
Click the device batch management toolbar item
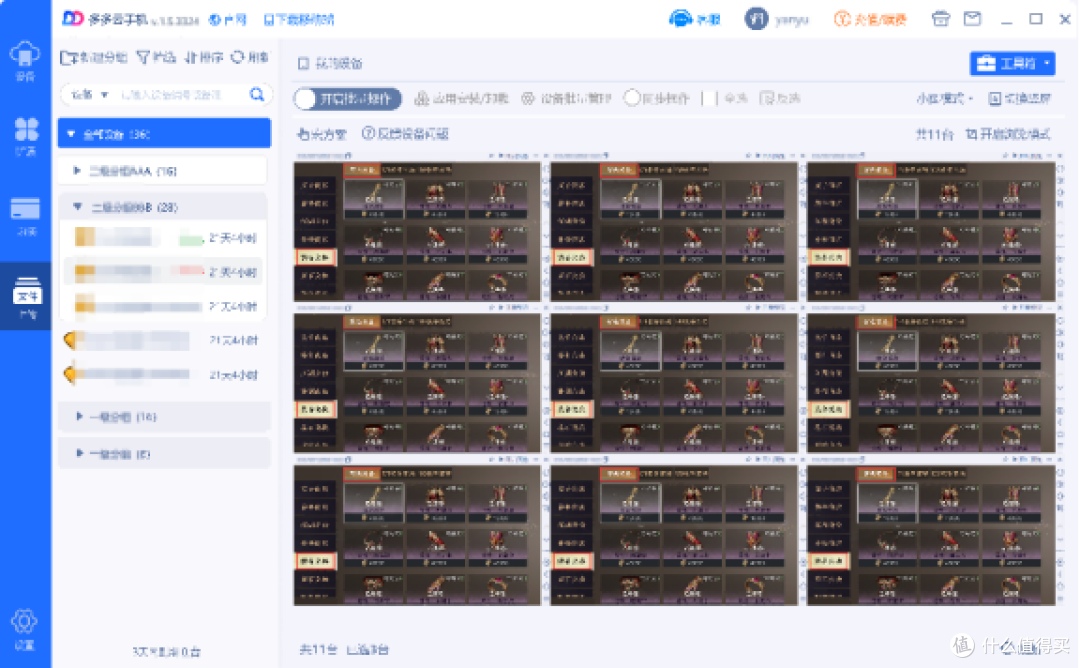pos(566,98)
